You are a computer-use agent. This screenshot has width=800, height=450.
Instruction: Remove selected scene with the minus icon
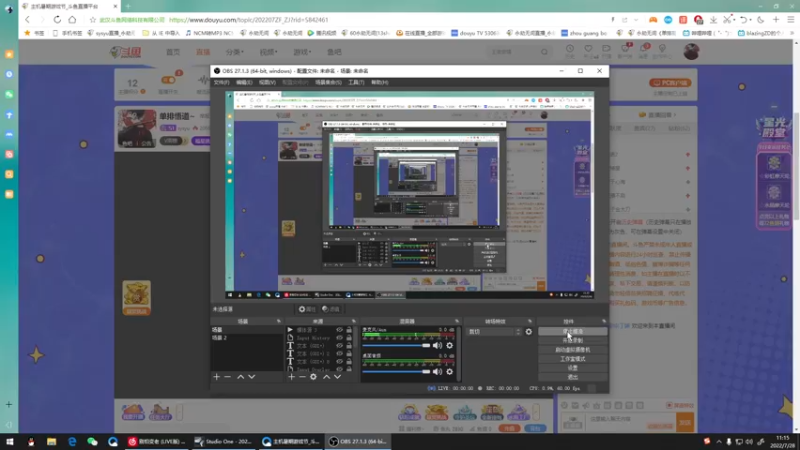click(x=228, y=377)
